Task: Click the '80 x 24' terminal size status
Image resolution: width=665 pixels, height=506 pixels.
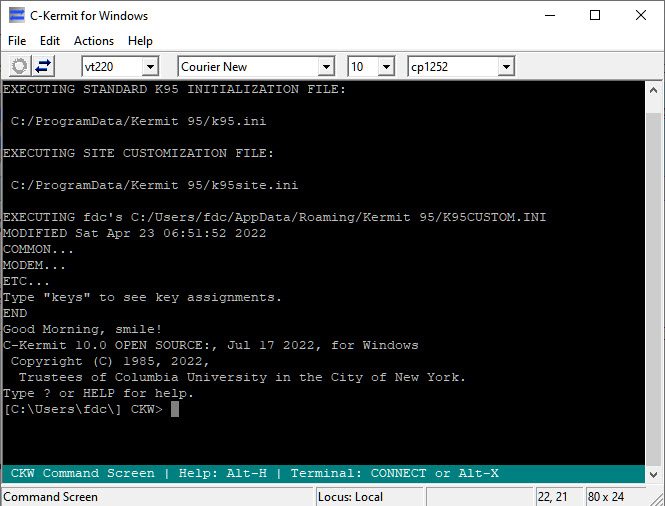Action: coord(606,497)
